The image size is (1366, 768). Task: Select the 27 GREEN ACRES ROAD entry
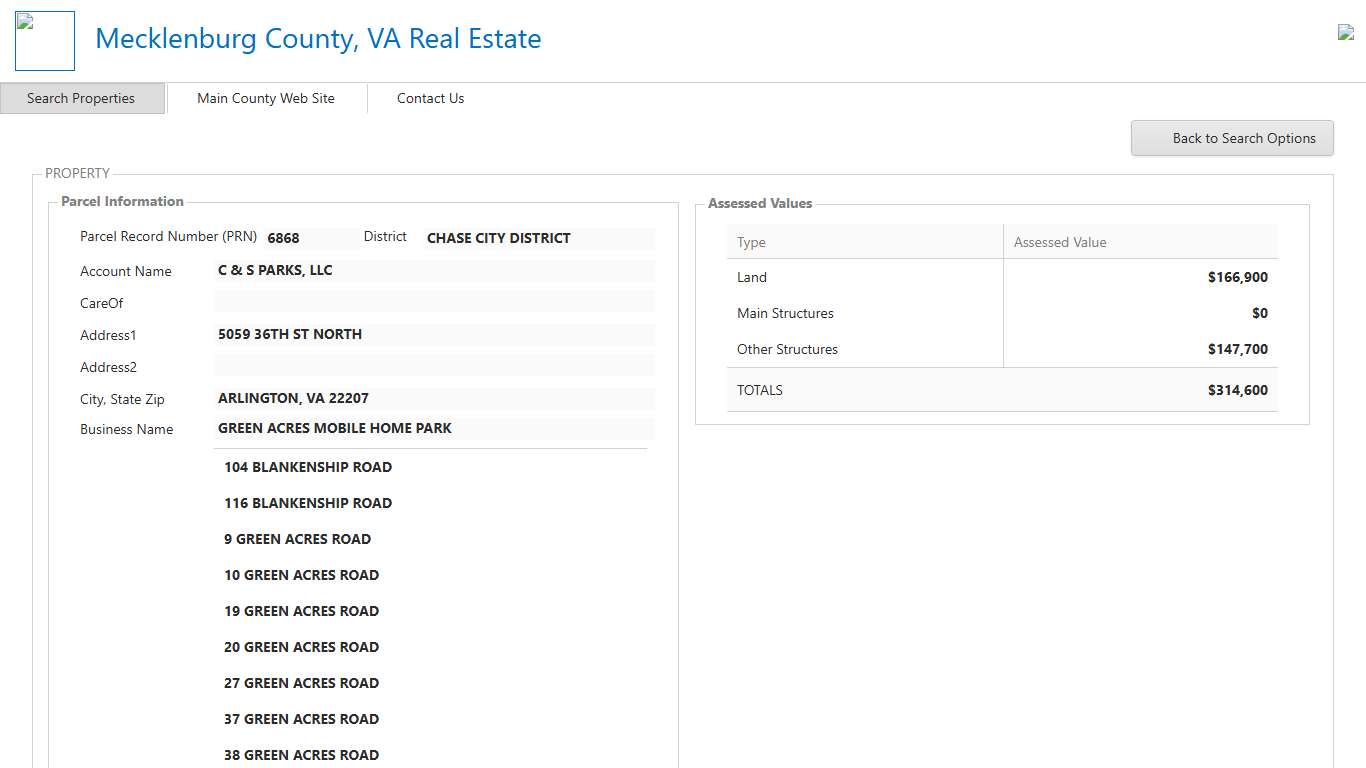301,683
